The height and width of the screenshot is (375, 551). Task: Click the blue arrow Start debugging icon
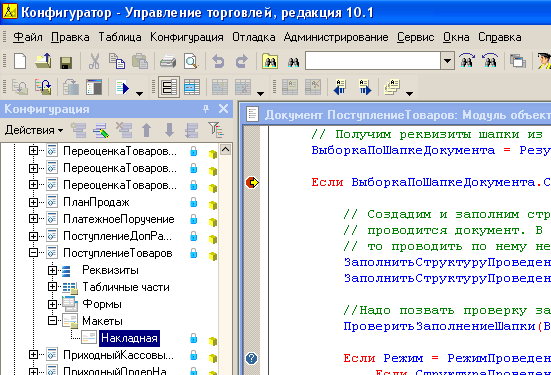(122, 87)
